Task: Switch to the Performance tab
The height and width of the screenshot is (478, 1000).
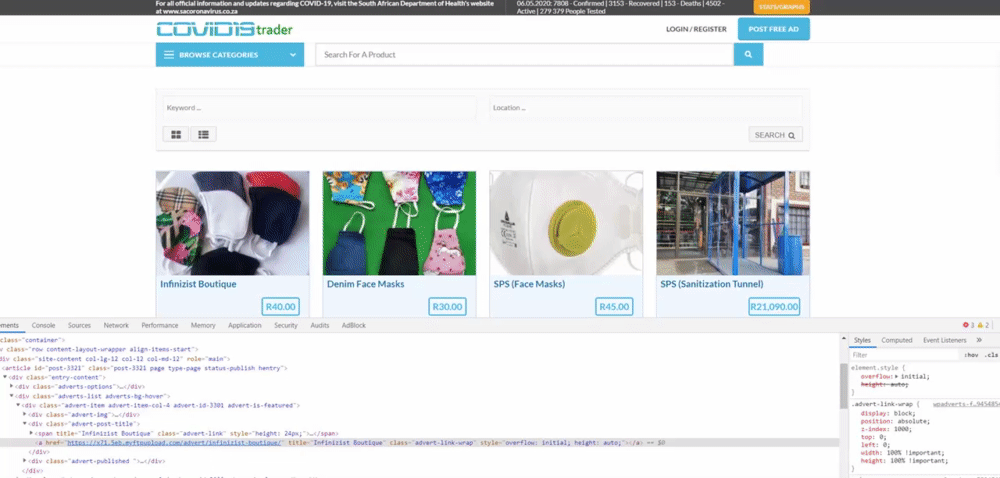Action: coord(159,325)
